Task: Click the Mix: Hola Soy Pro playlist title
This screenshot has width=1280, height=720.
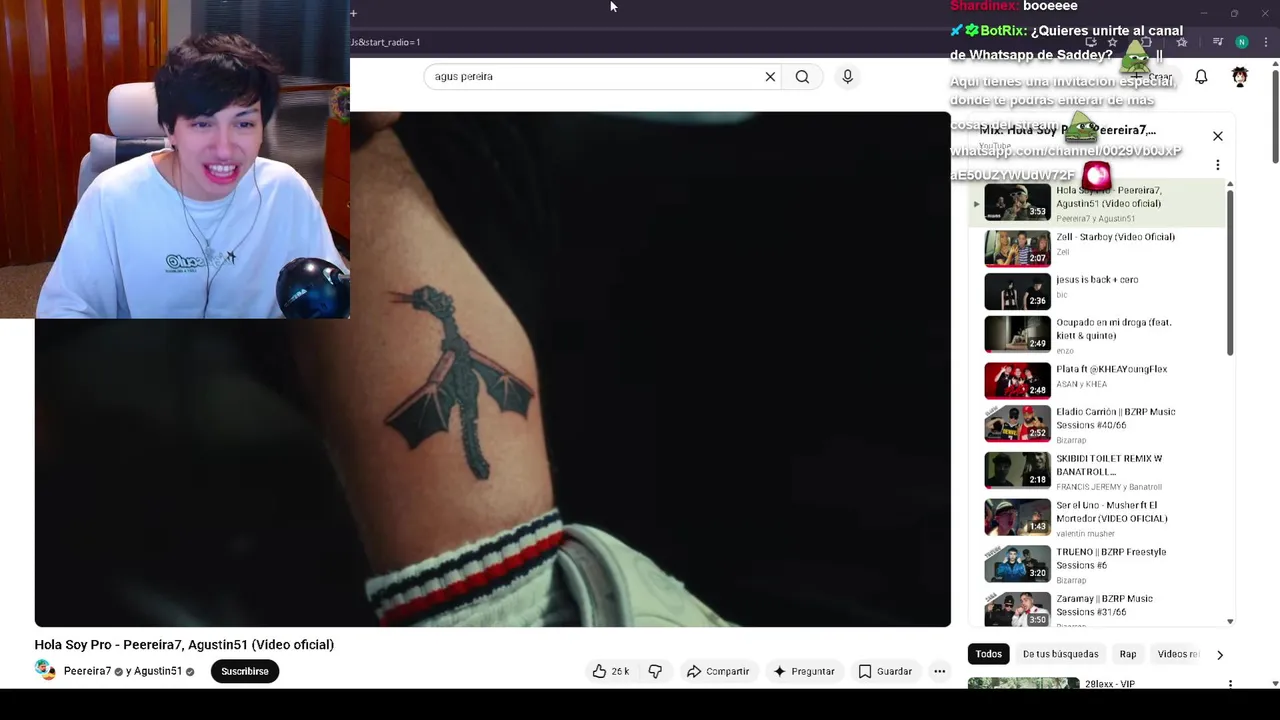Action: coord(1067,130)
